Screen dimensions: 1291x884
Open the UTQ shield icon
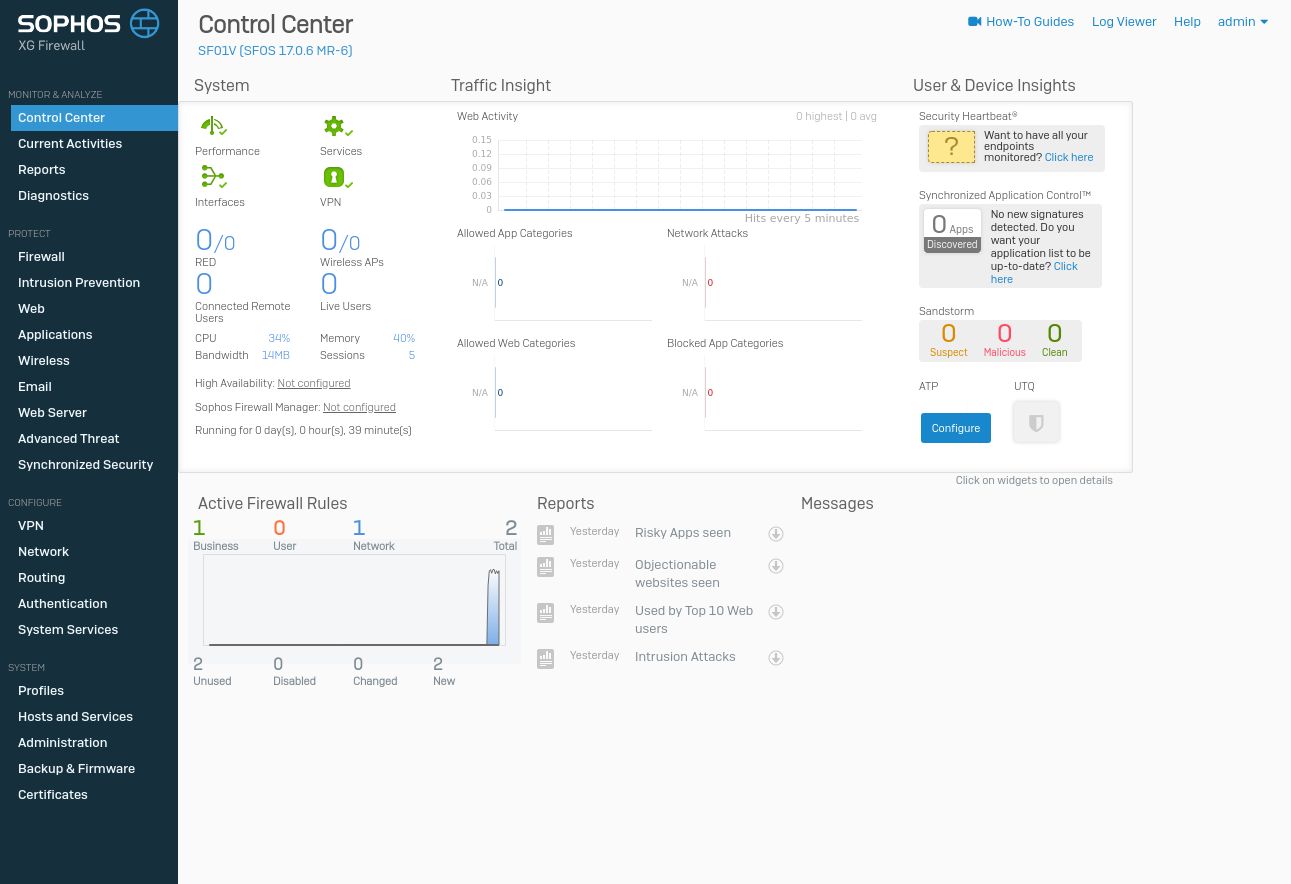[1035, 421]
